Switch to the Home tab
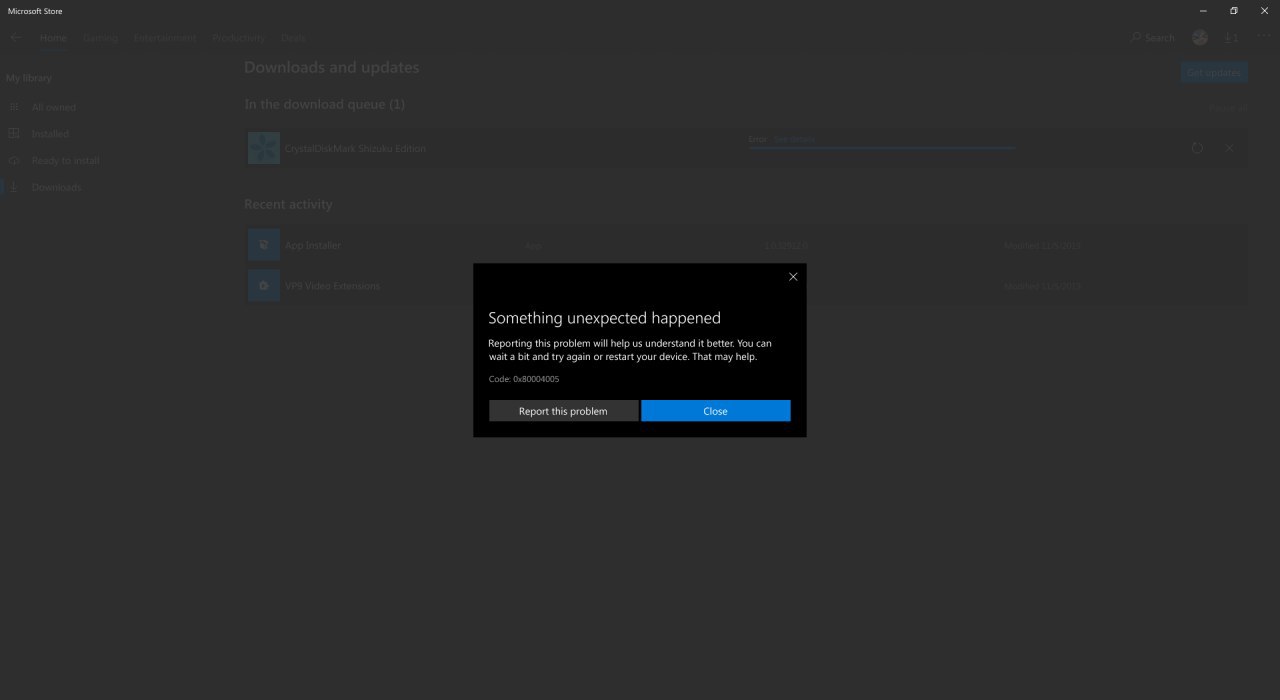Screen dimensions: 1280x700 (53, 38)
